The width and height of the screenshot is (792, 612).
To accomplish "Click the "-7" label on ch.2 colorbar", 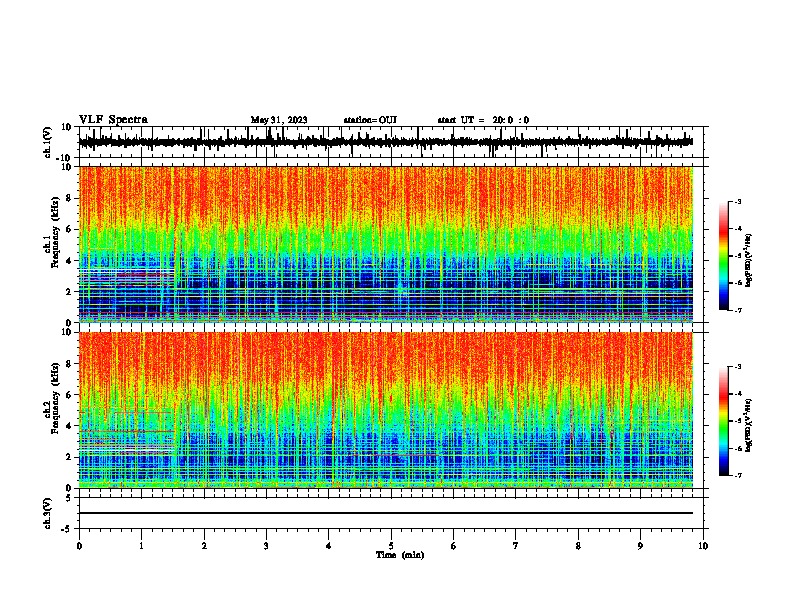I will pyautogui.click(x=738, y=475).
